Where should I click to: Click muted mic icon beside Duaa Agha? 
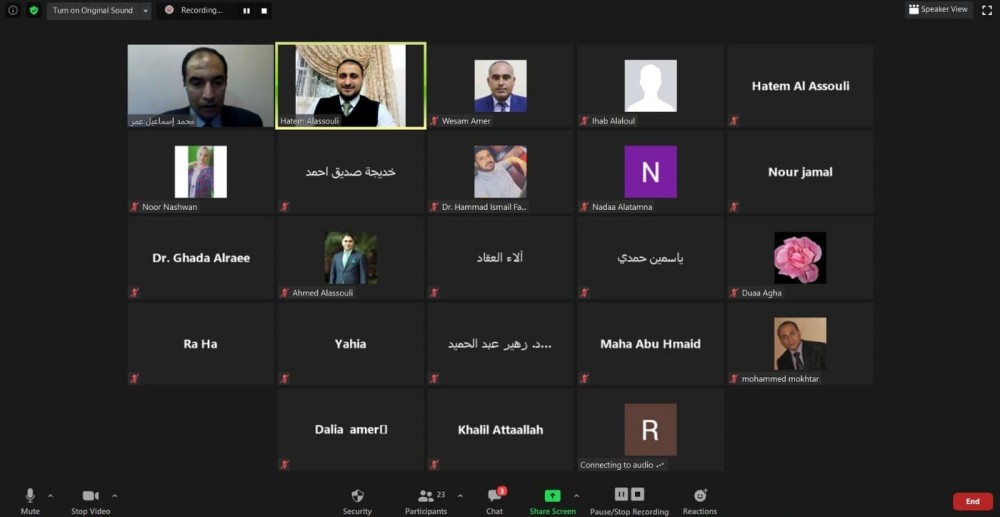(x=734, y=293)
